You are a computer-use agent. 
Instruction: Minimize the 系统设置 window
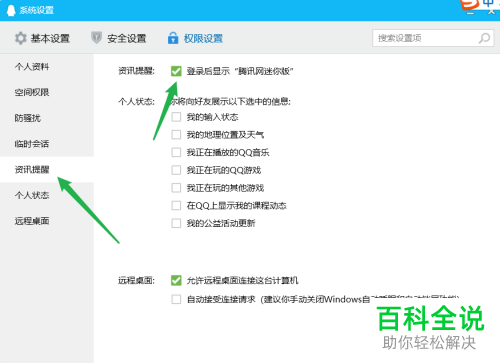pos(470,13)
